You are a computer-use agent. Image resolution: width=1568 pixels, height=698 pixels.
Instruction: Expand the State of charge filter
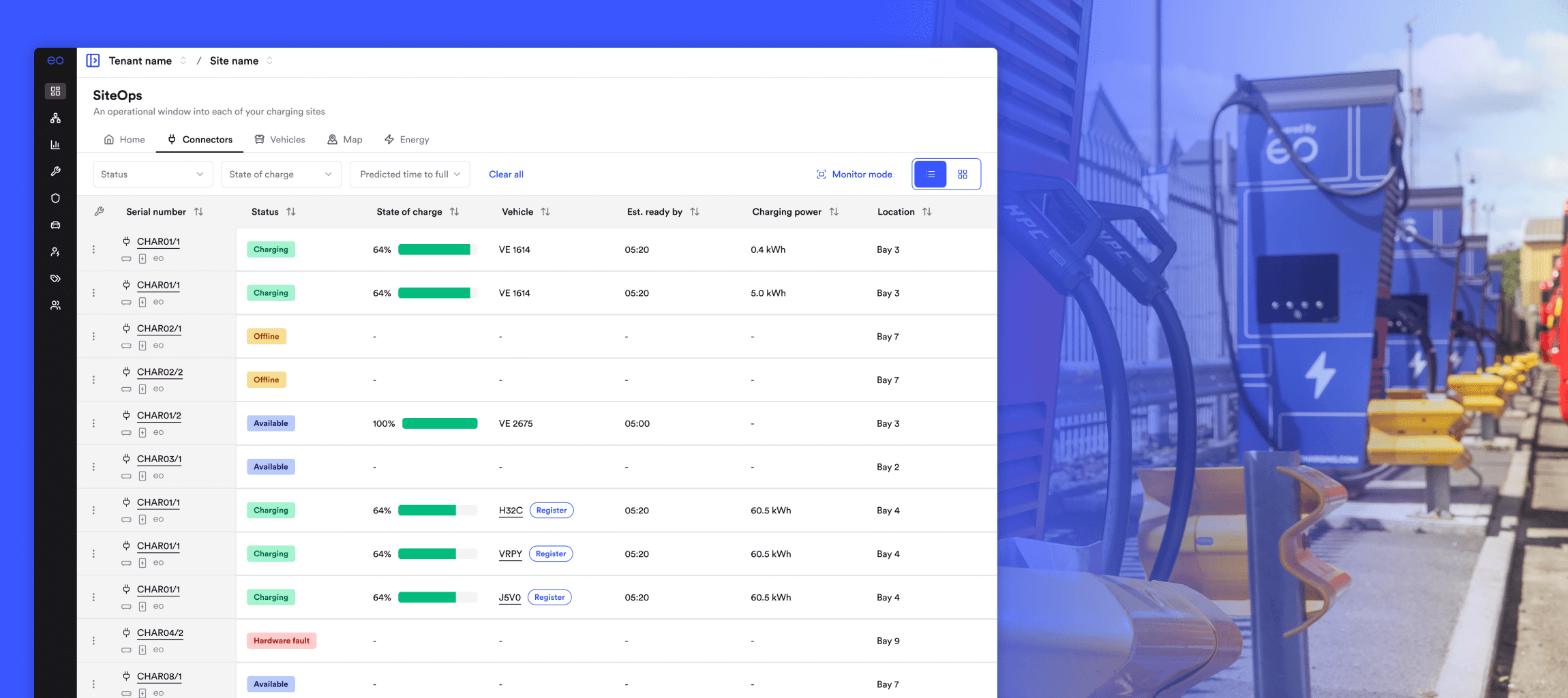(x=281, y=174)
